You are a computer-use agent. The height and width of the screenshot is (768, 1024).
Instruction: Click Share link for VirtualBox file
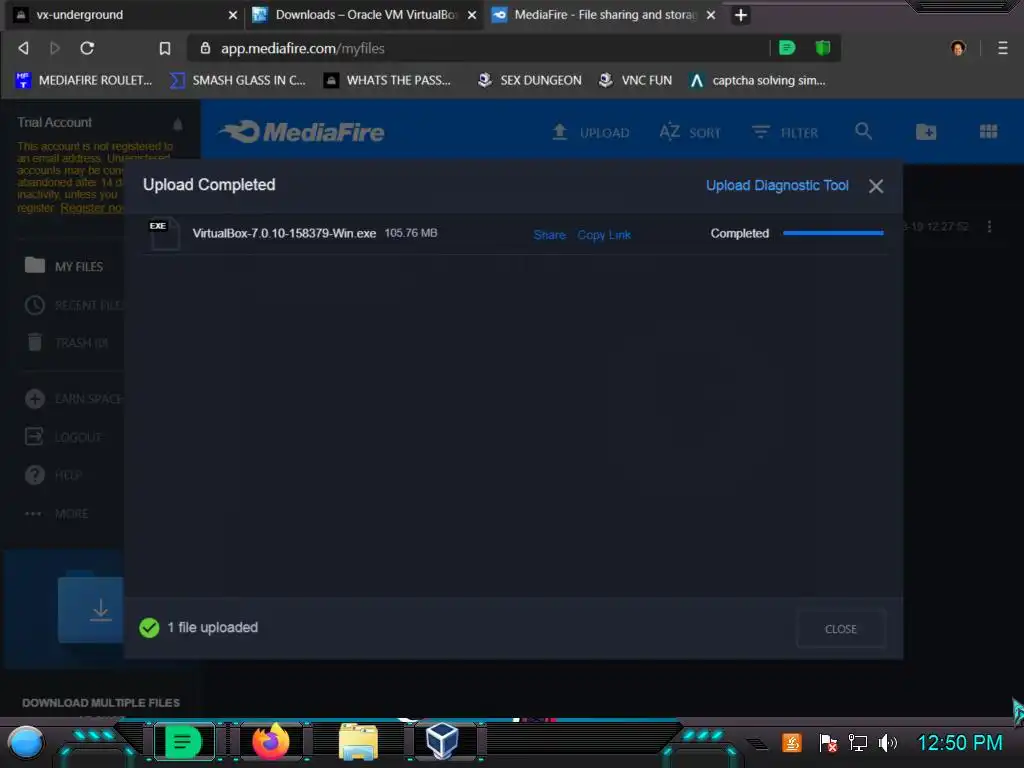549,234
